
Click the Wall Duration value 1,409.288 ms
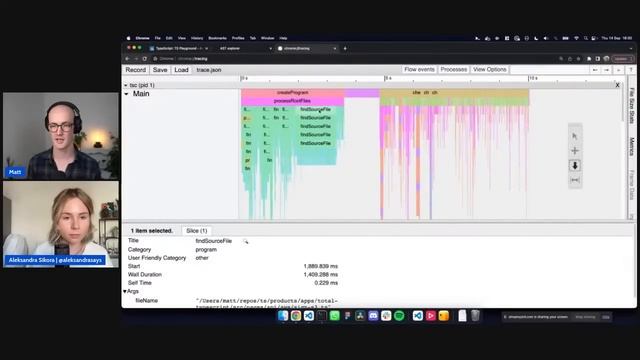coord(320,275)
